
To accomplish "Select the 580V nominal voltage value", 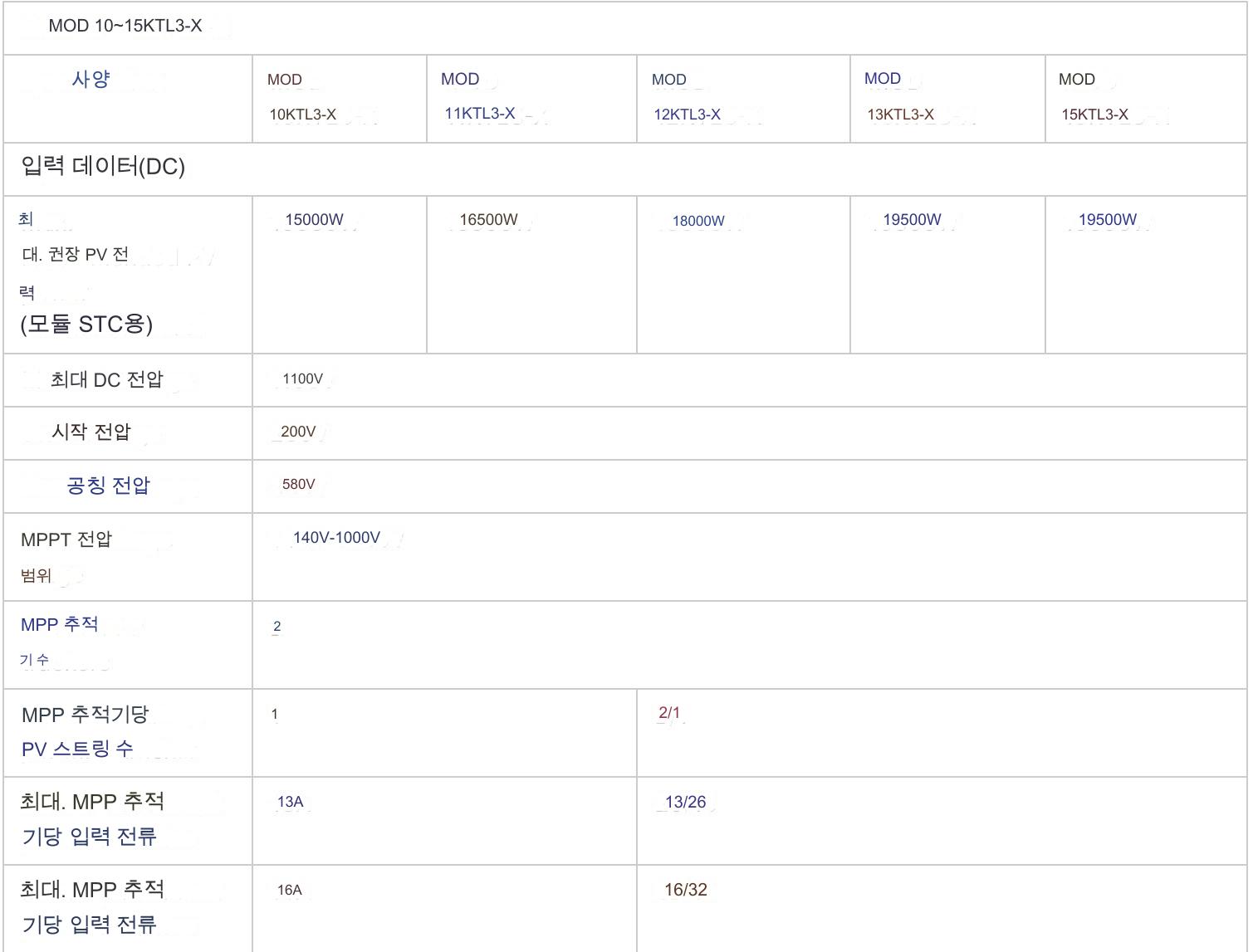I will tap(298, 485).
